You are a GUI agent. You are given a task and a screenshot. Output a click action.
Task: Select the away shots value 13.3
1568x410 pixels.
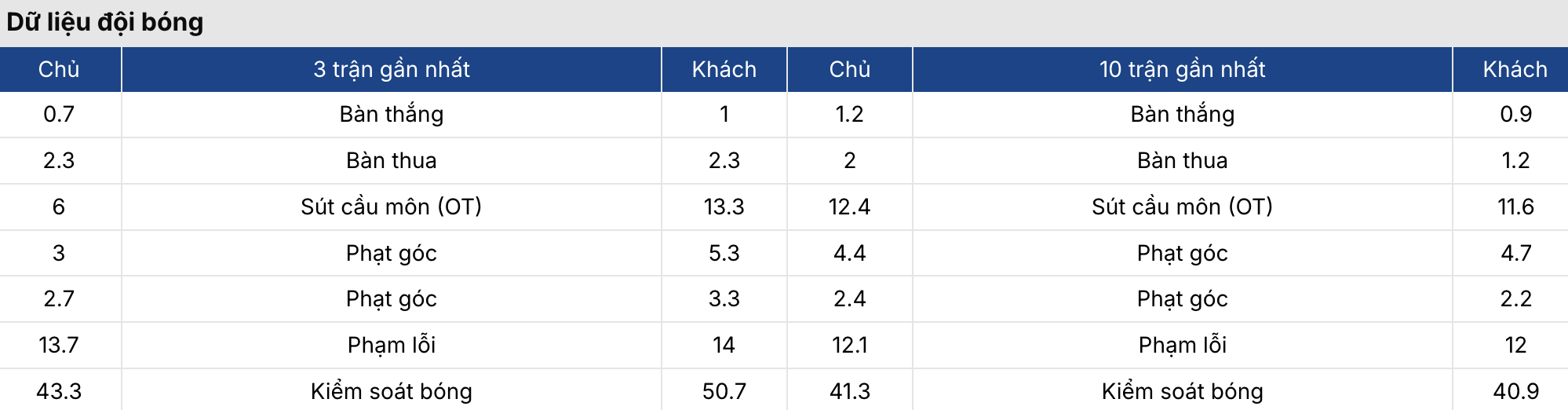724,207
